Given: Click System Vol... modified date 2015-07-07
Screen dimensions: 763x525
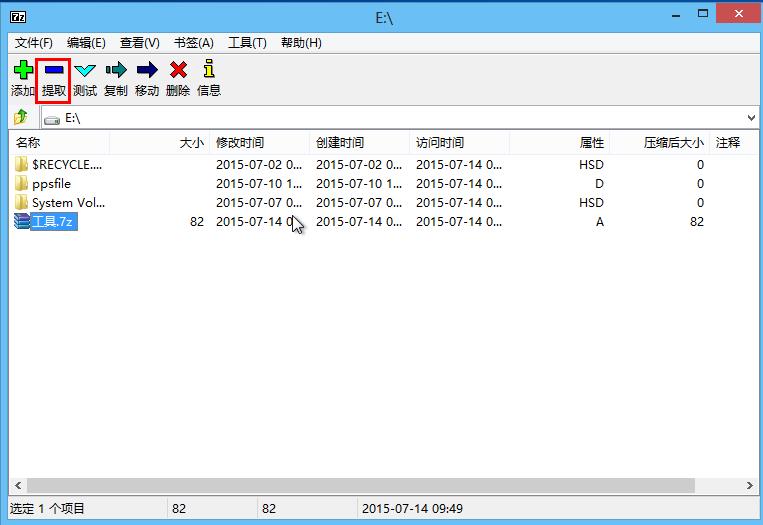Looking at the screenshot, I should (259, 202).
